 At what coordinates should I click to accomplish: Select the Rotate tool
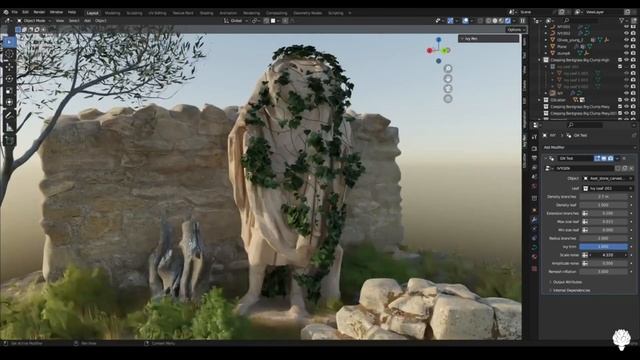9,78
